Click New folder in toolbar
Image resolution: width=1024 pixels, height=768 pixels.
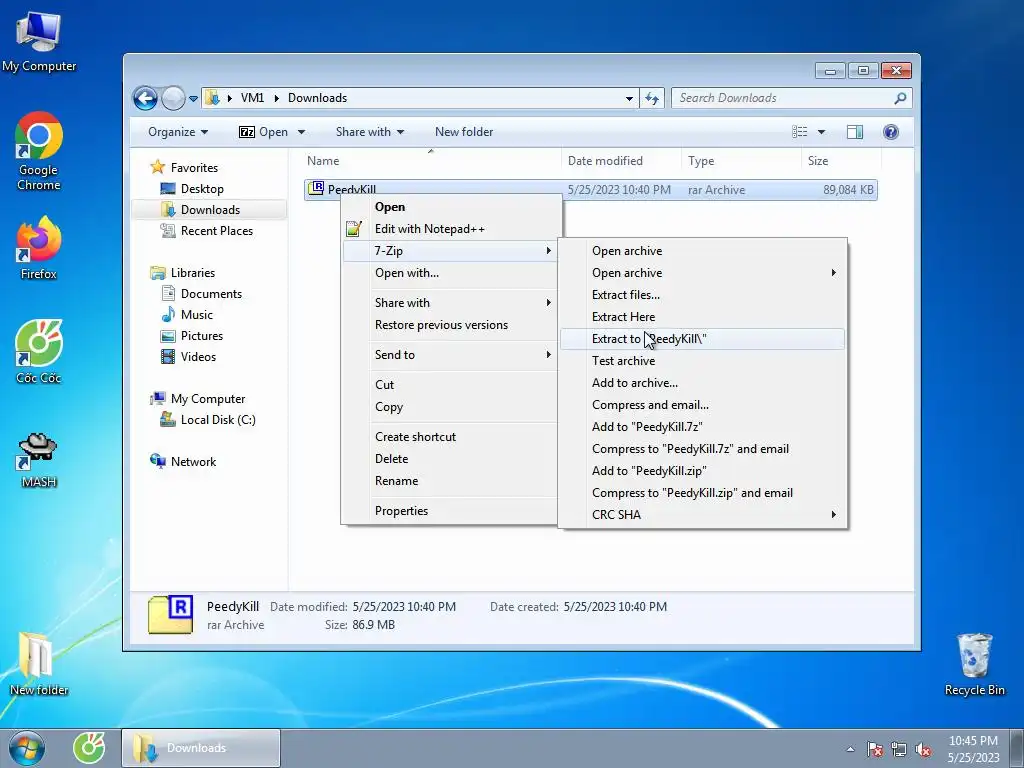click(x=464, y=132)
